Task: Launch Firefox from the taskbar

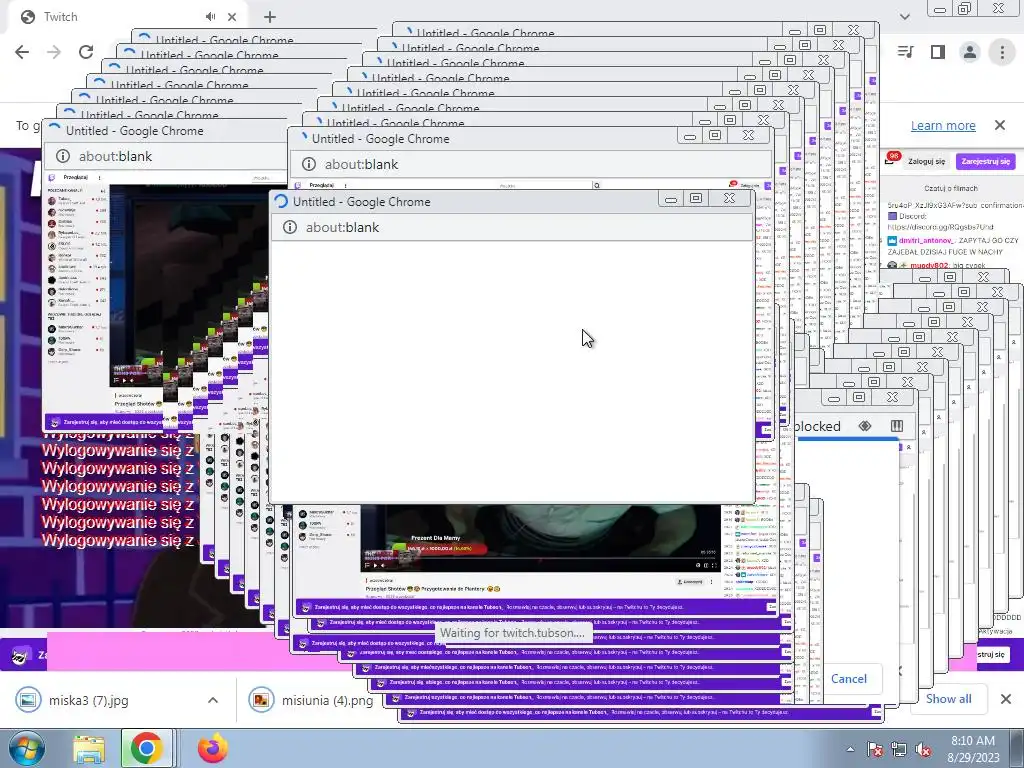Action: point(213,748)
